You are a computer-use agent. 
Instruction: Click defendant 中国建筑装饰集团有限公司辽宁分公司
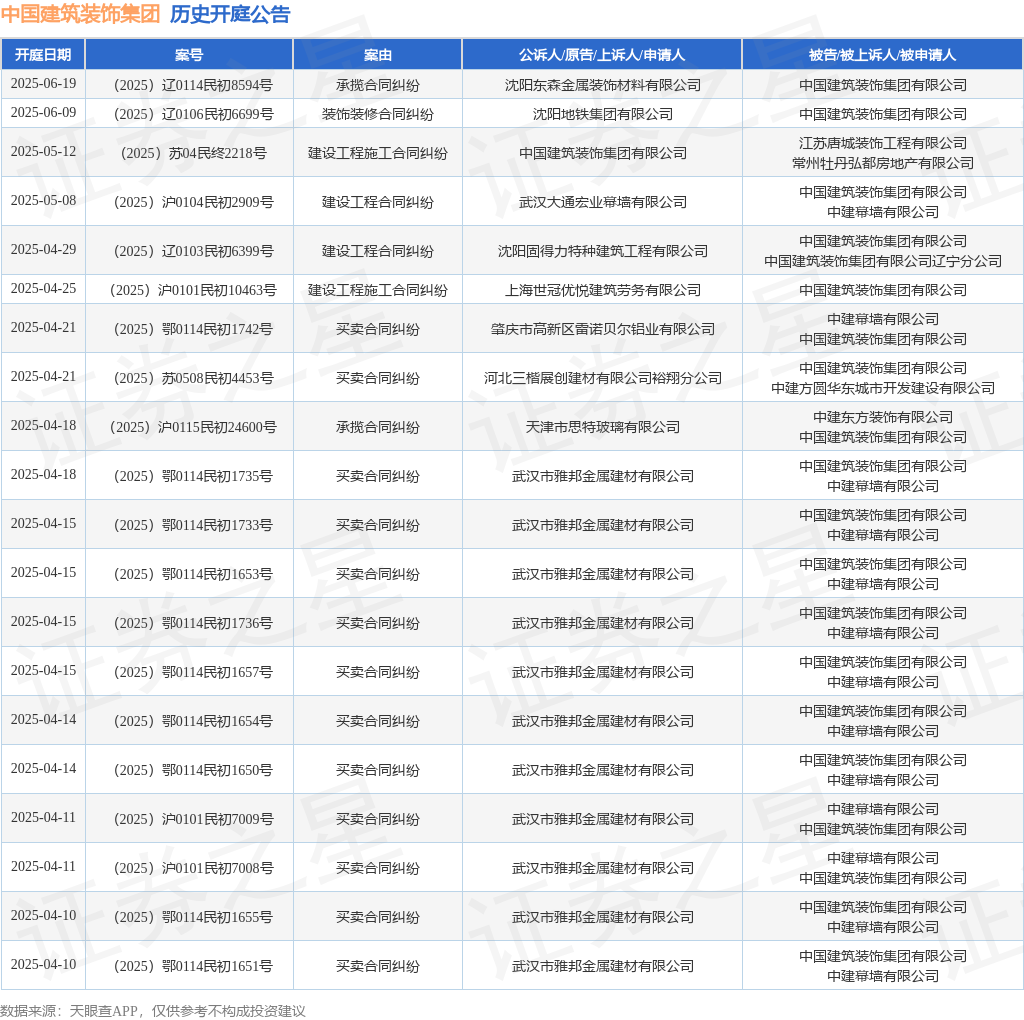coord(883,261)
